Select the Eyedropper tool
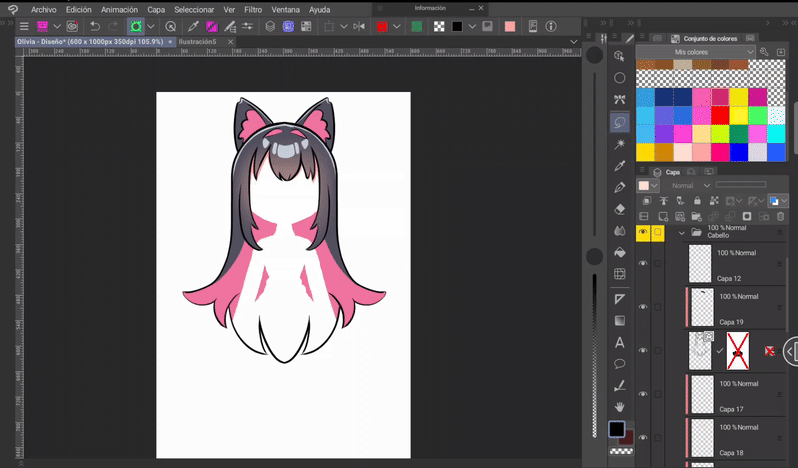Image resolution: width=798 pixels, height=468 pixels. [x=620, y=166]
